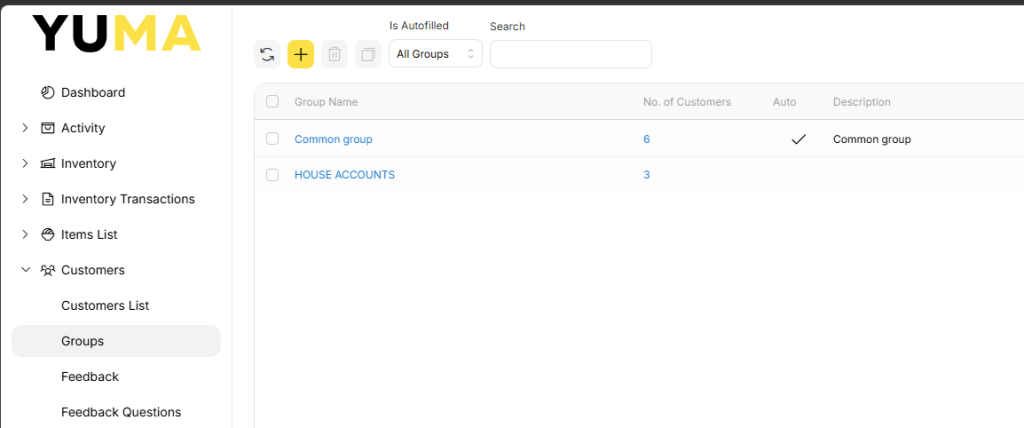This screenshot has height=428, width=1024.
Task: Click the trash delete icon
Action: (x=334, y=54)
